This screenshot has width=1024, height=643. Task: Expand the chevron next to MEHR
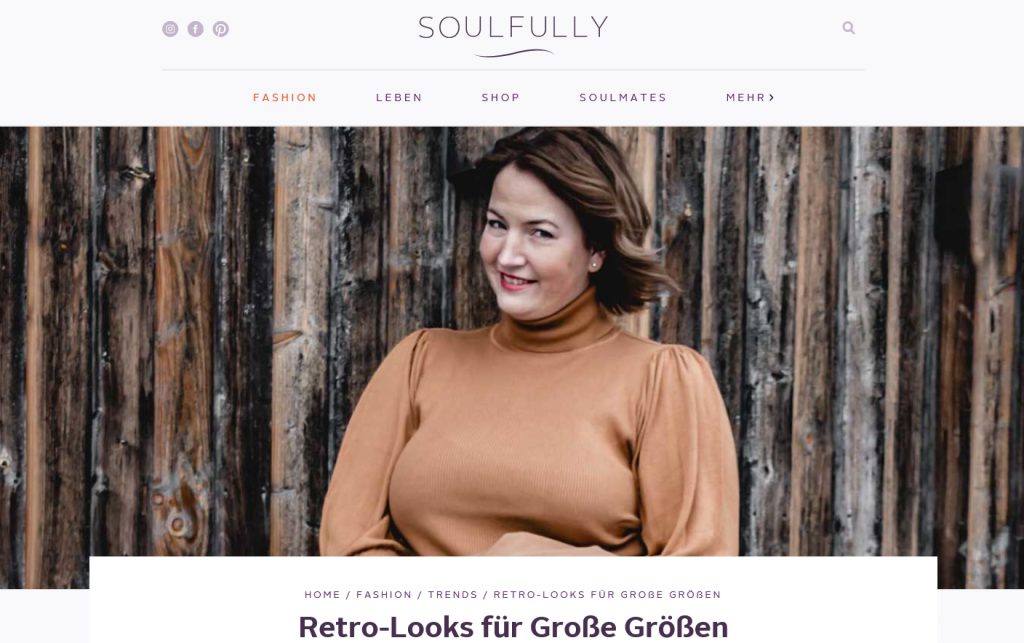point(772,97)
